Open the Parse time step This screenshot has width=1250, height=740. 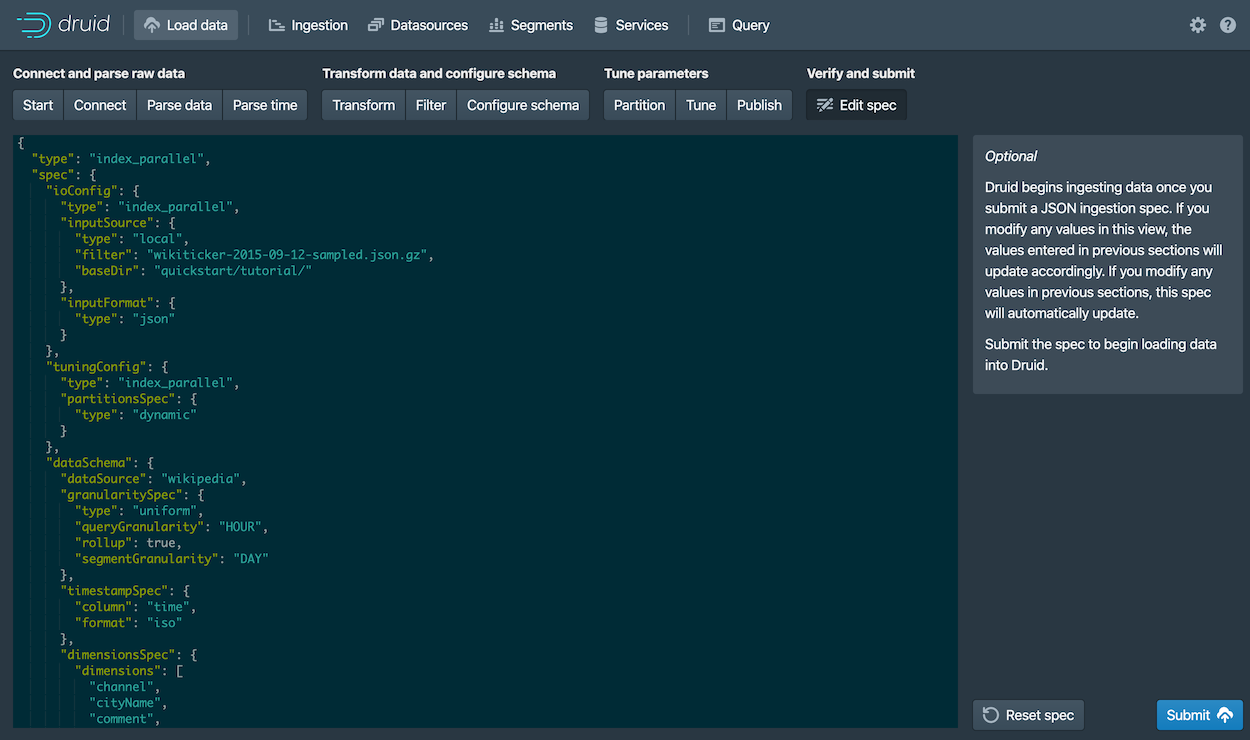pyautogui.click(x=264, y=104)
